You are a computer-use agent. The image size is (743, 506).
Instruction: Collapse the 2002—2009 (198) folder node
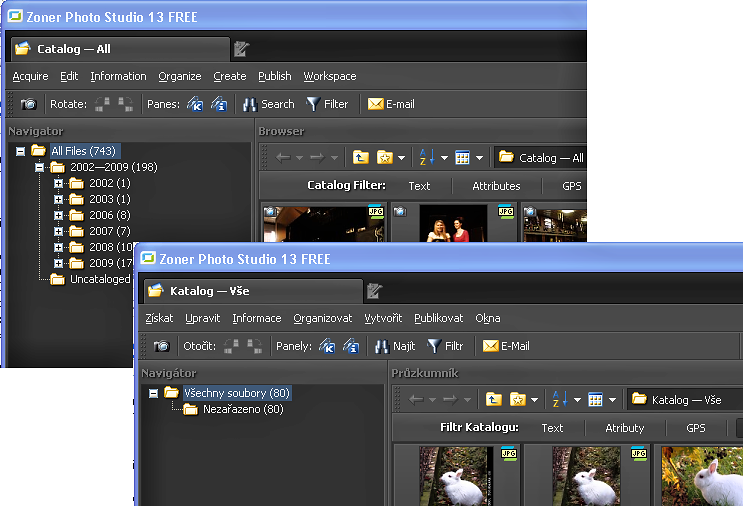coord(40,167)
